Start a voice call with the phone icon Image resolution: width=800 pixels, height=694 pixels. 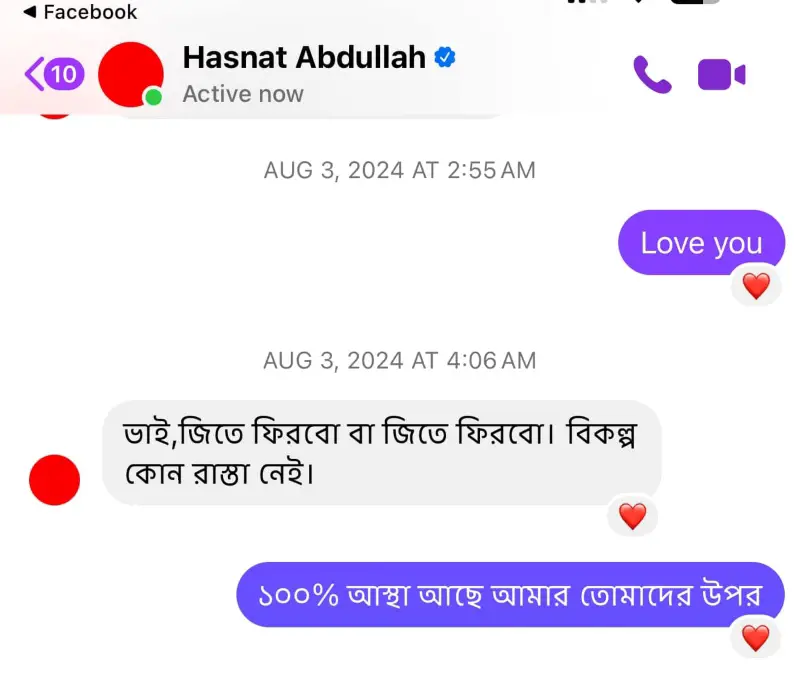click(652, 75)
